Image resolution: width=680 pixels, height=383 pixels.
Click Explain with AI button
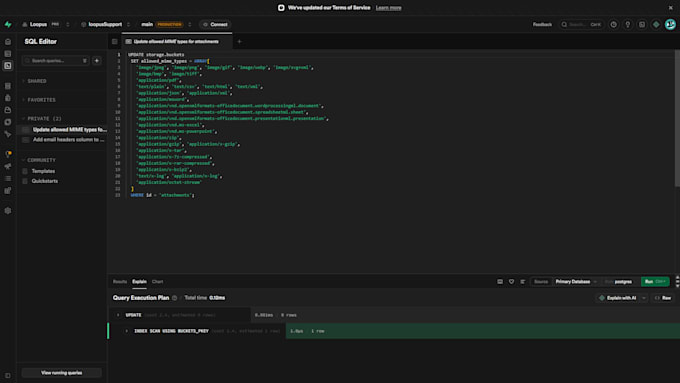618,298
